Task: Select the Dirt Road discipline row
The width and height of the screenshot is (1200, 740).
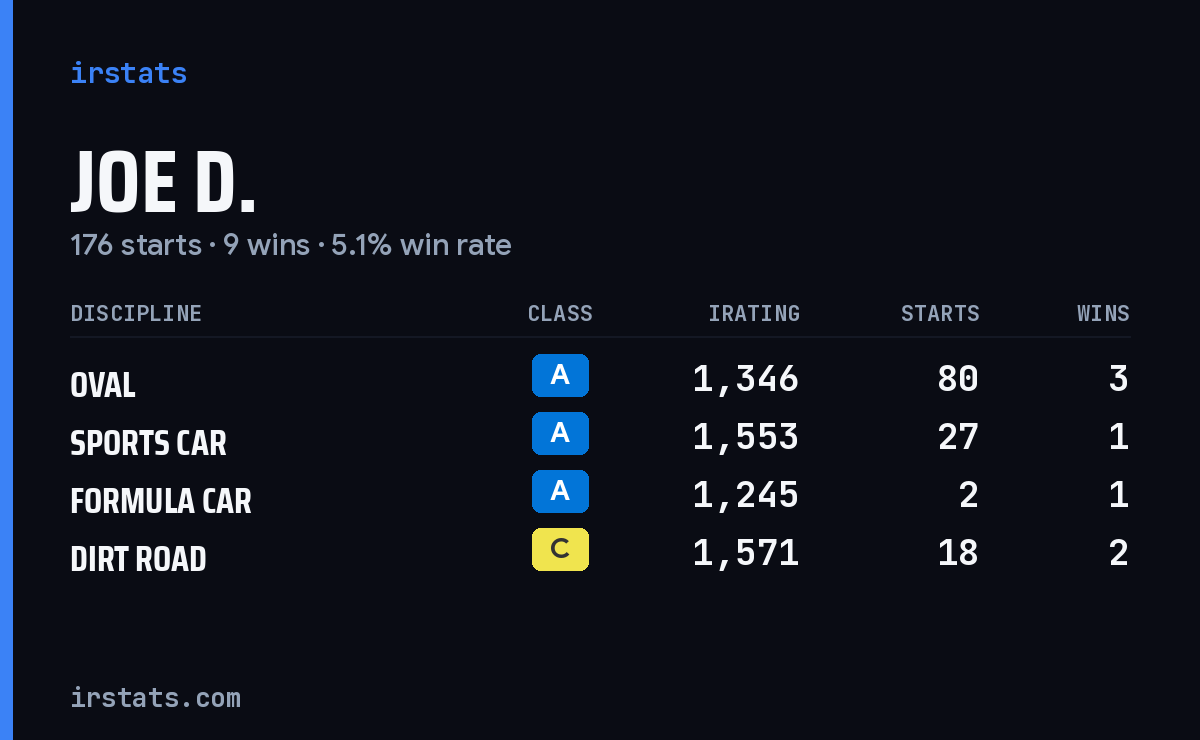Action: pyautogui.click(x=600, y=554)
